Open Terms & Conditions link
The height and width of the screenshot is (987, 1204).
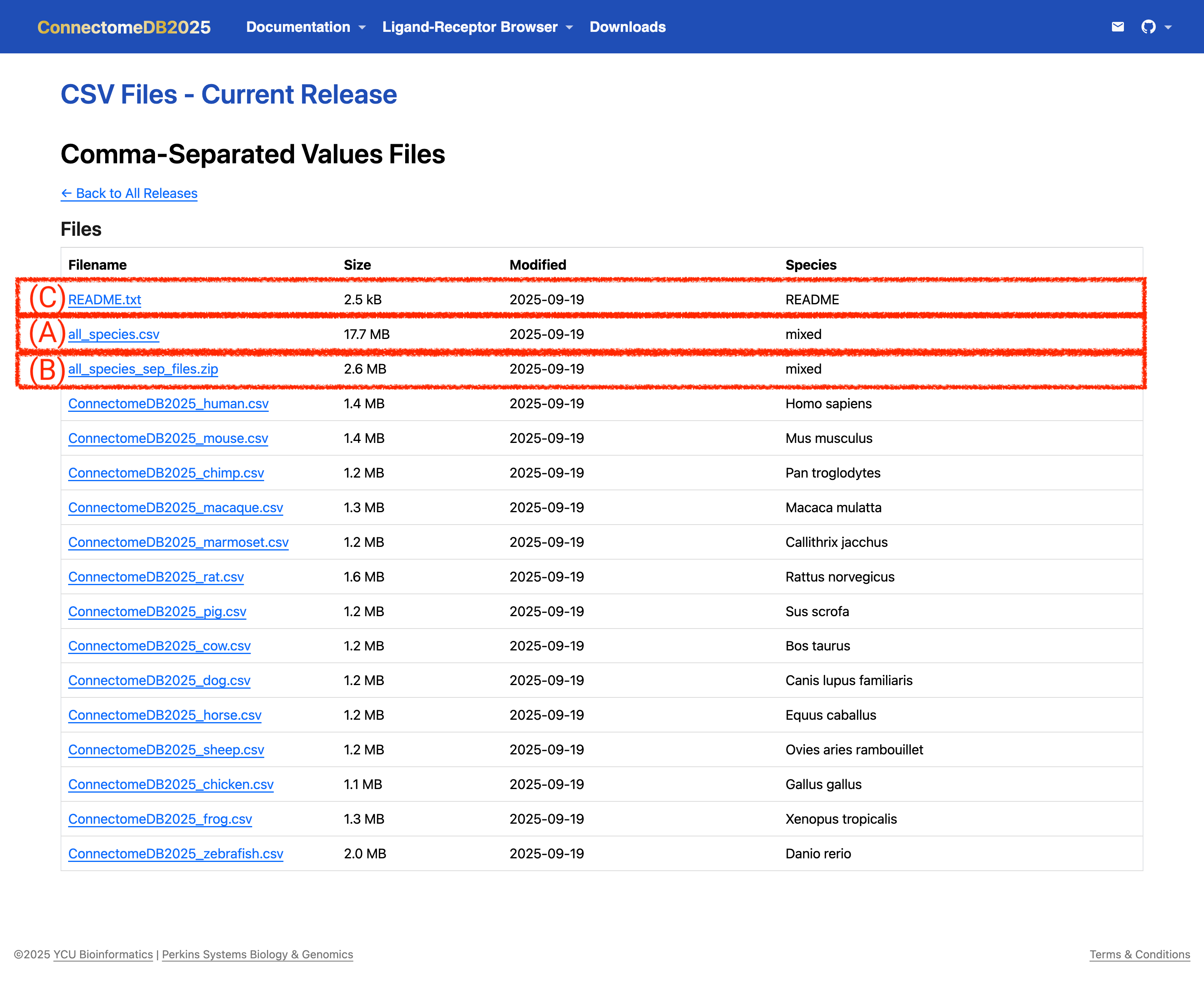click(x=1140, y=955)
